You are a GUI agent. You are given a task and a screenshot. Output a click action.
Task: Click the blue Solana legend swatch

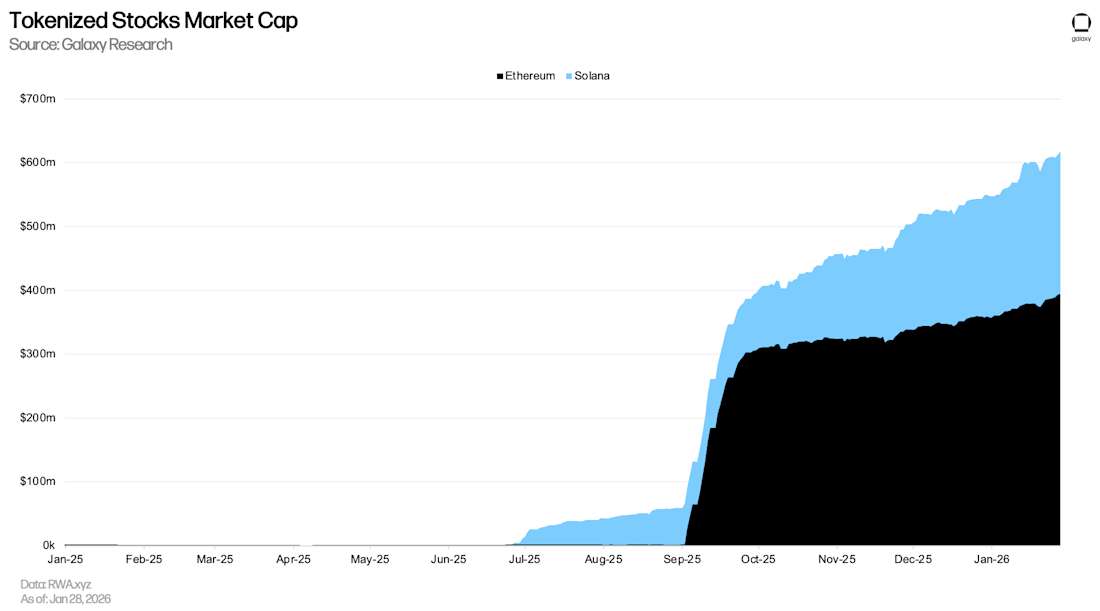click(569, 76)
